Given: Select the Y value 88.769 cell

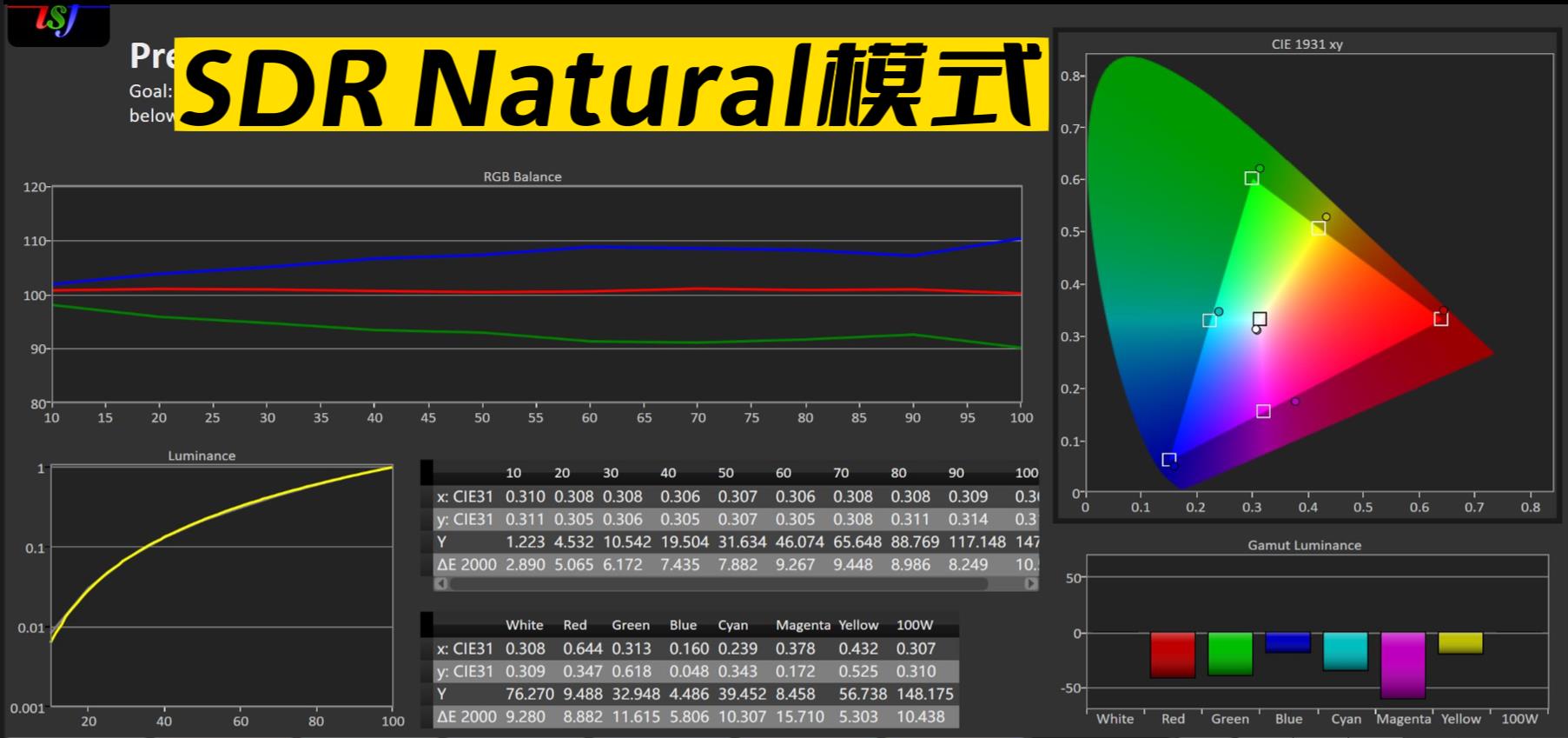Looking at the screenshot, I should pyautogui.click(x=915, y=542).
